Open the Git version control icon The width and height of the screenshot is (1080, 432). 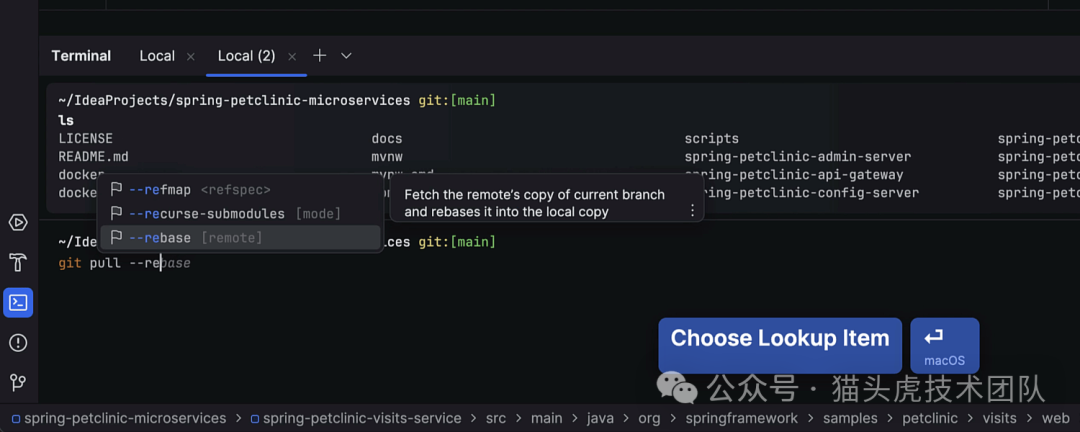pos(18,382)
